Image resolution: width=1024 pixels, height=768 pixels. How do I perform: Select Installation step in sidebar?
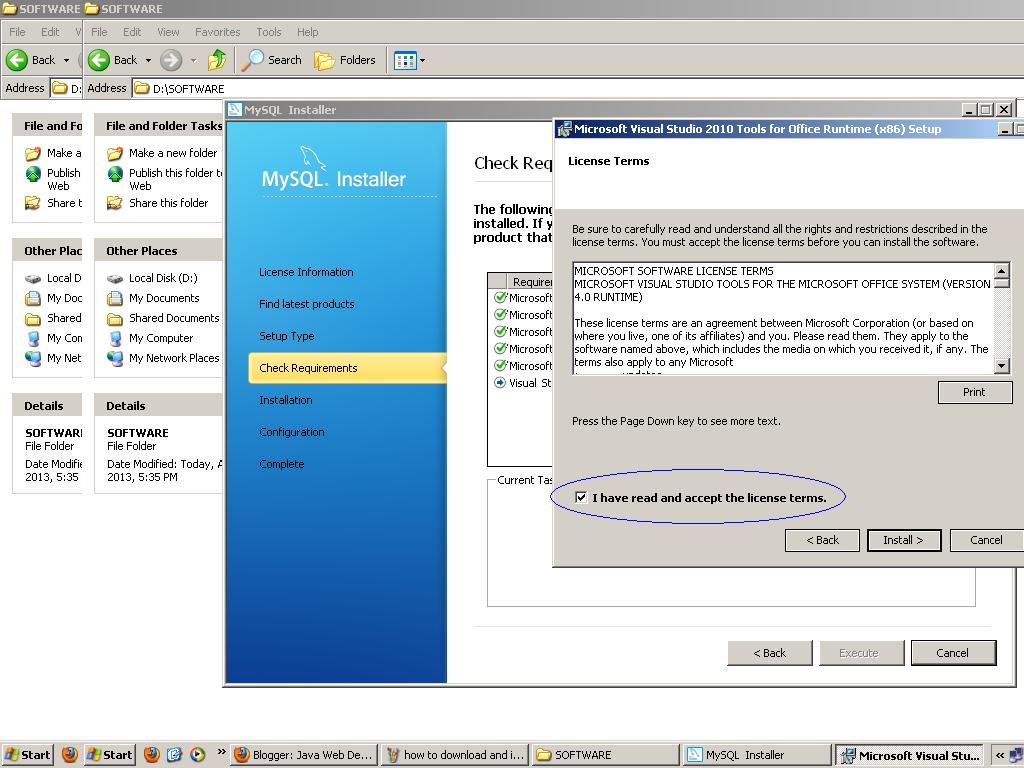click(x=285, y=400)
